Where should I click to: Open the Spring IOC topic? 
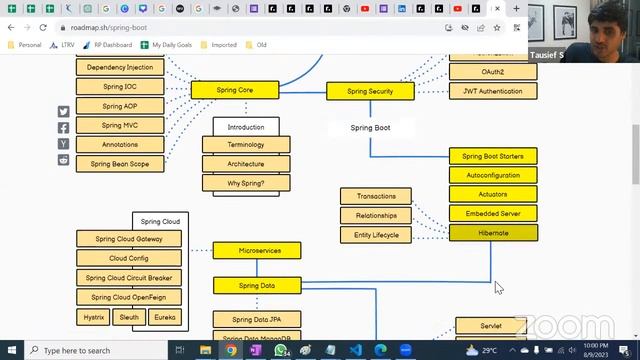[x=120, y=87]
